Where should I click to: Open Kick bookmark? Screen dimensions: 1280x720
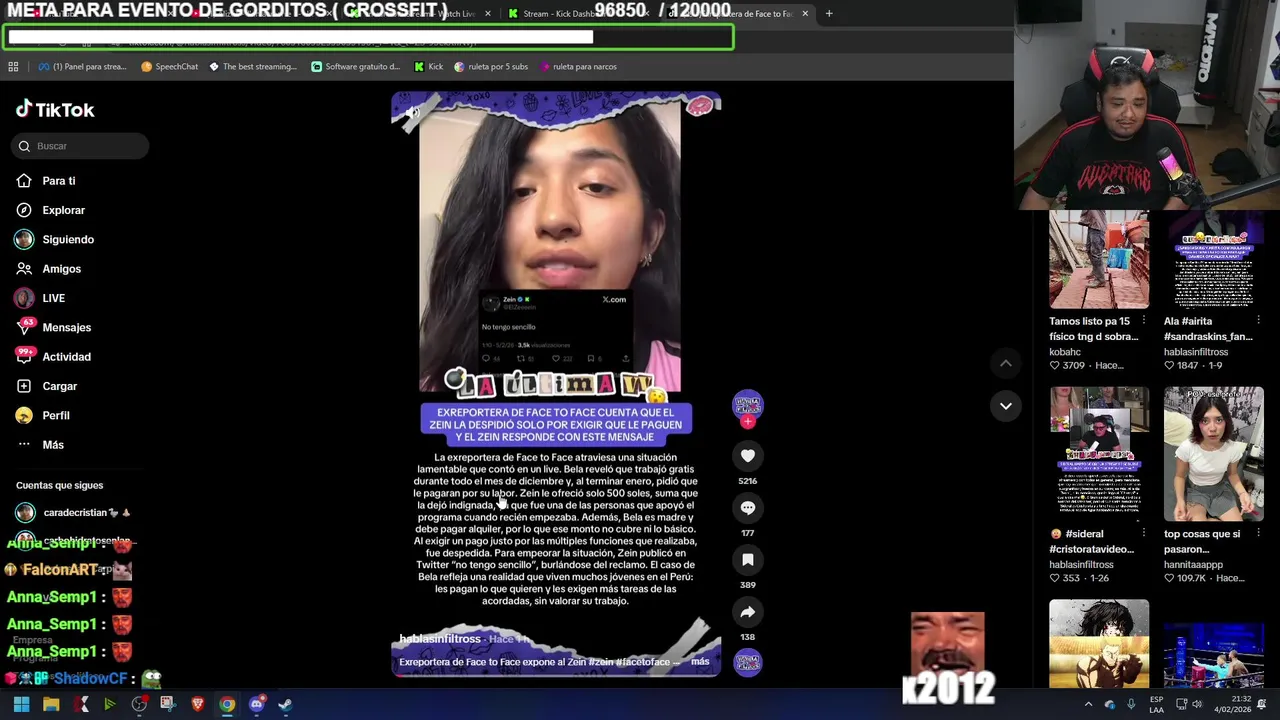tap(429, 67)
